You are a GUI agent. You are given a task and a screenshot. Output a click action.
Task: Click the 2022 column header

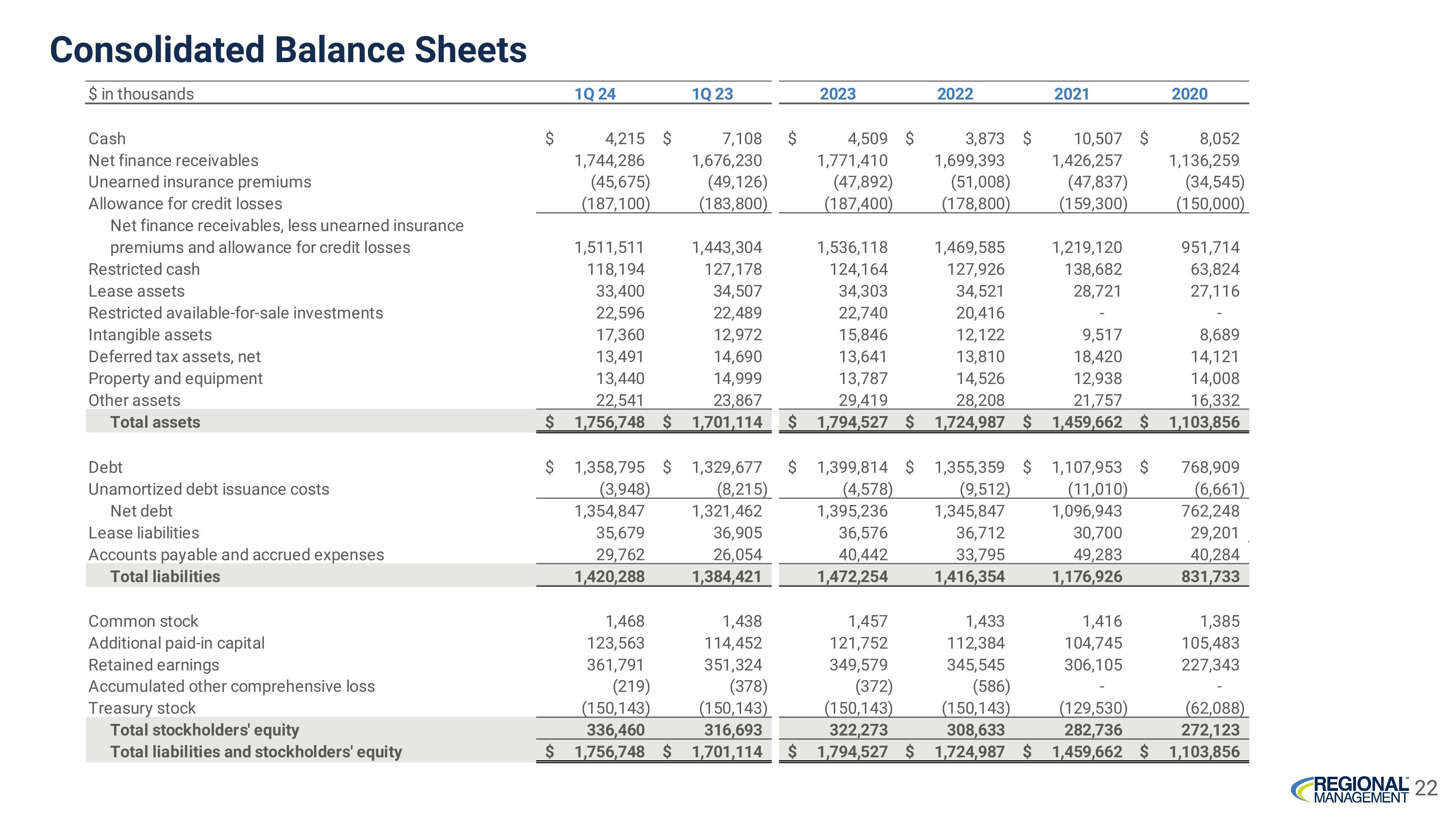(955, 94)
